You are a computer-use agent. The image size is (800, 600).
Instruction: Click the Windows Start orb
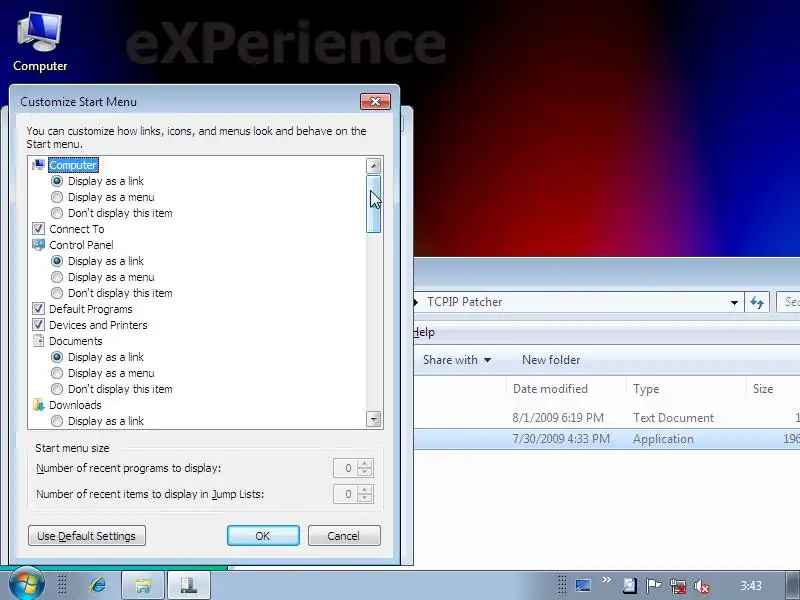[26, 584]
